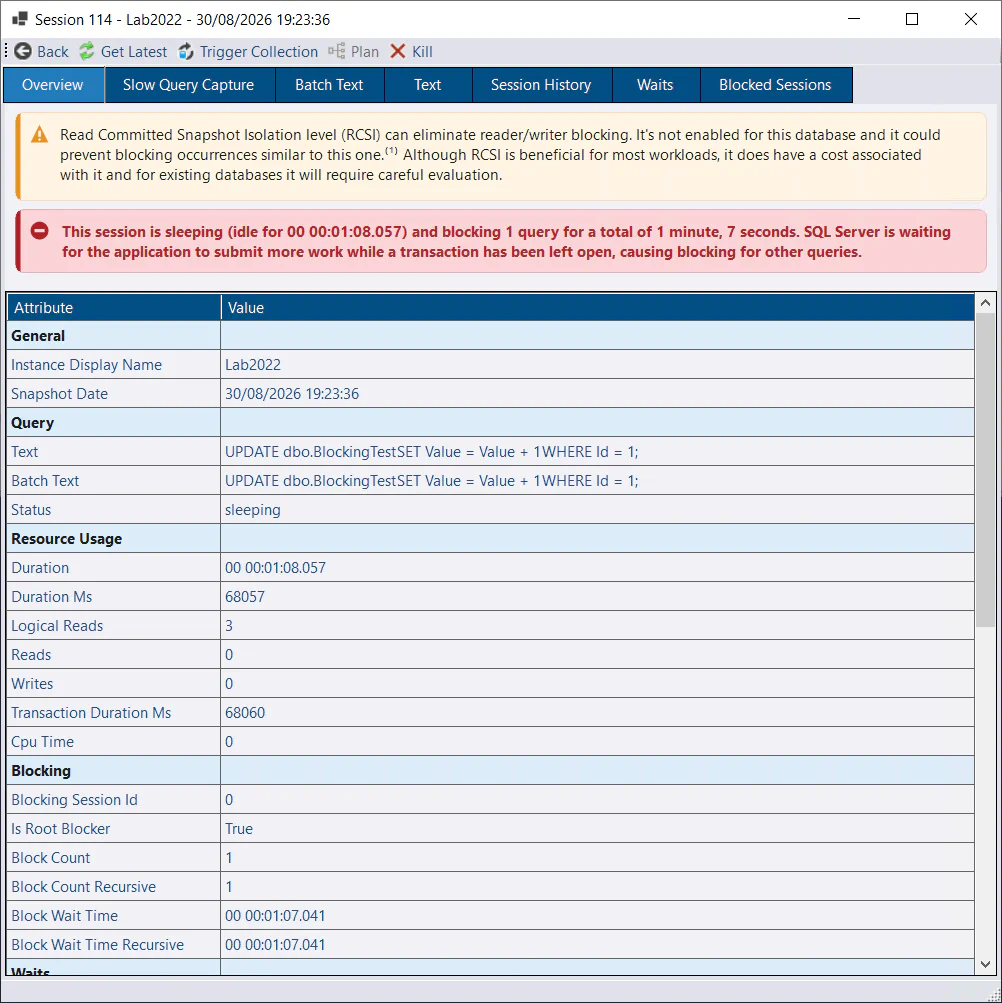
Task: Click the toolbar grip handle
Action: click(x=6, y=51)
